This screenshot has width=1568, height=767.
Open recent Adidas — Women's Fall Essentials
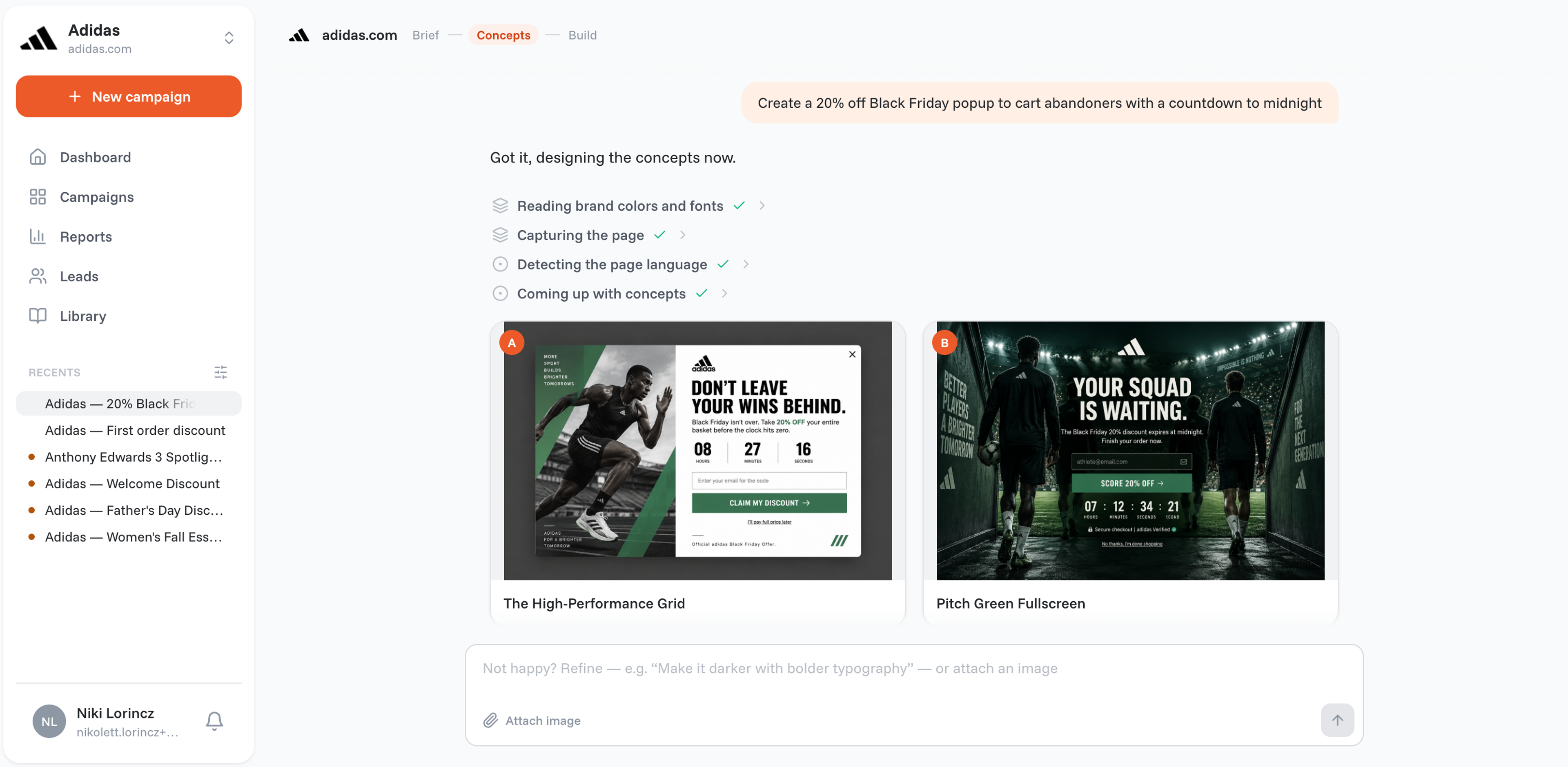tap(129, 538)
